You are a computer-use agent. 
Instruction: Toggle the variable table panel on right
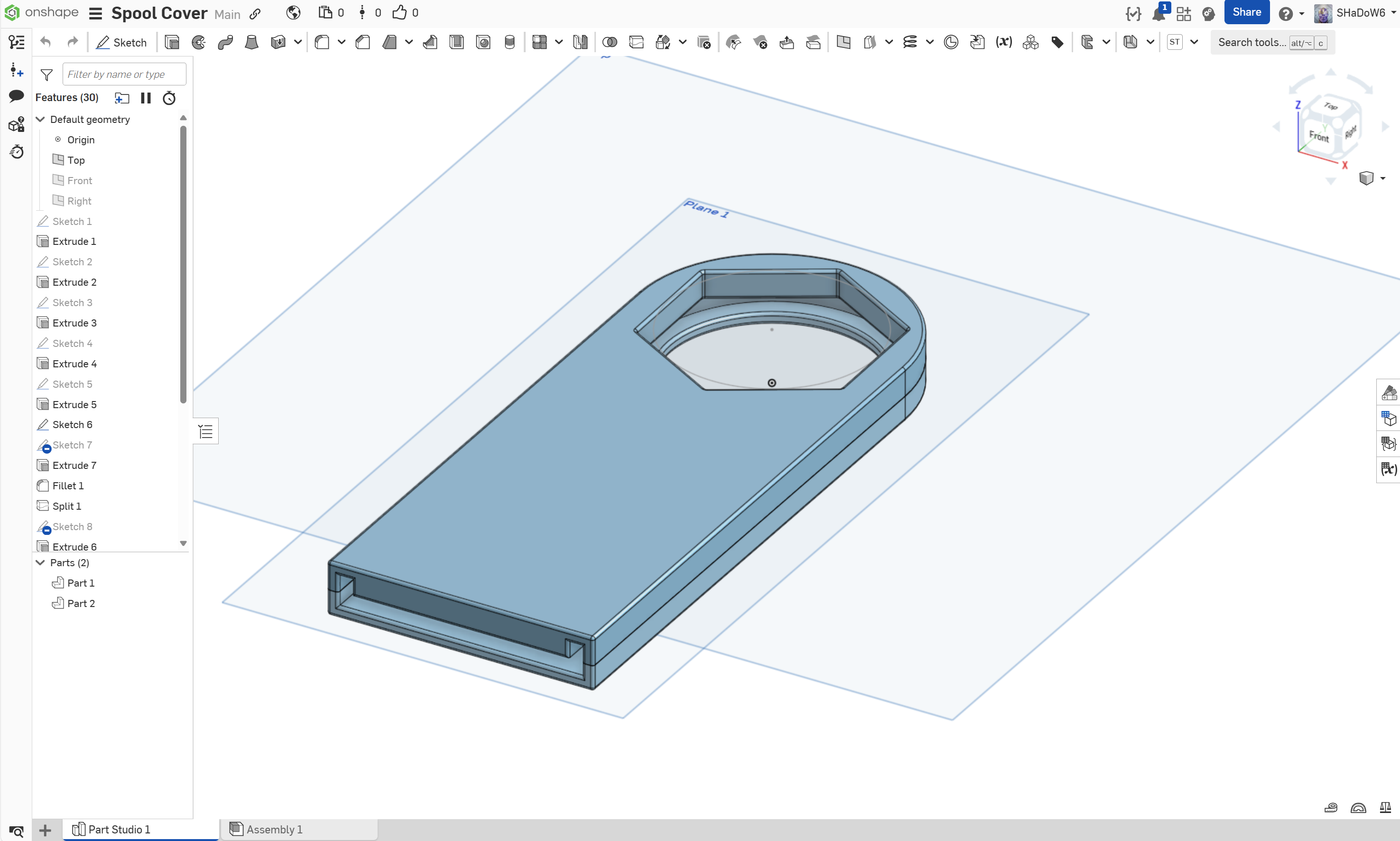(x=1389, y=469)
